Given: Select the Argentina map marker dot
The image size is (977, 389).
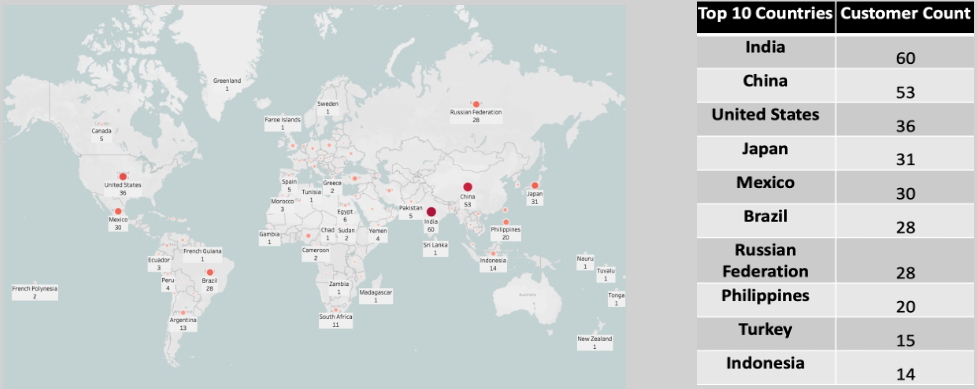Looking at the screenshot, I should click(183, 312).
